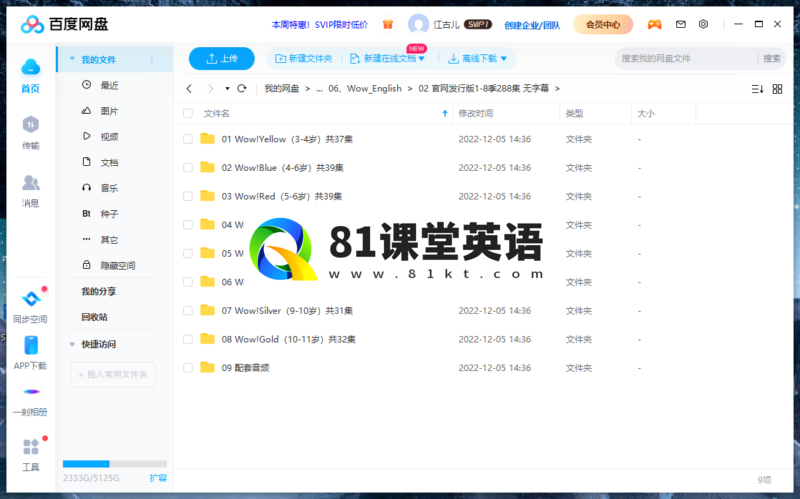800x499 pixels.
Task: Open the navigation history dropdown arrow
Action: 227,88
